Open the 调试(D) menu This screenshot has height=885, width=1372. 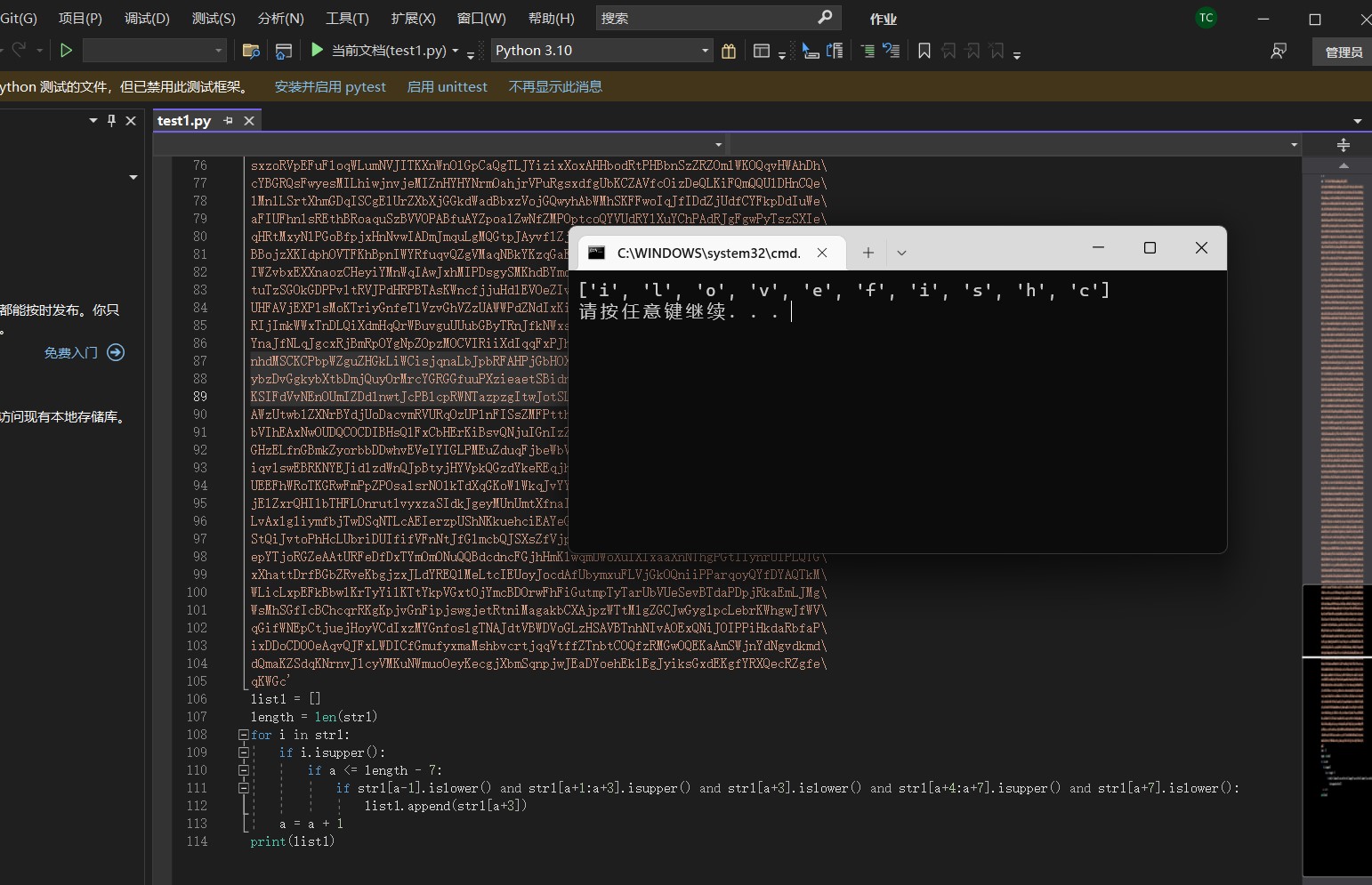[147, 18]
